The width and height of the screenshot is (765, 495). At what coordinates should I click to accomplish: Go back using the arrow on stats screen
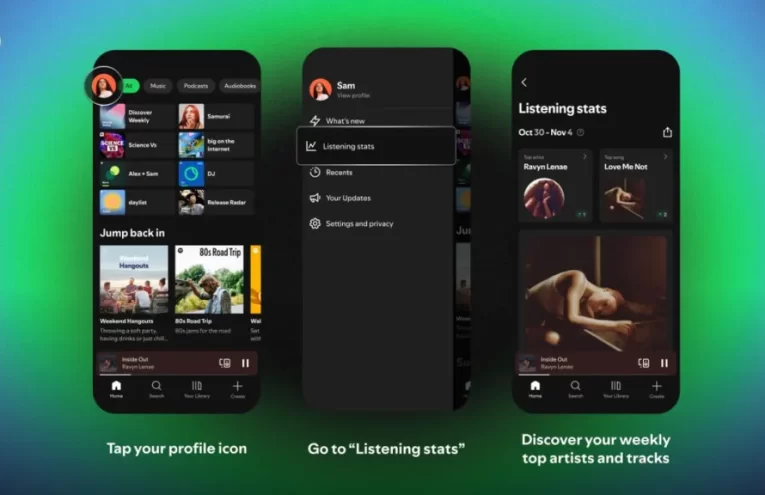[x=524, y=82]
